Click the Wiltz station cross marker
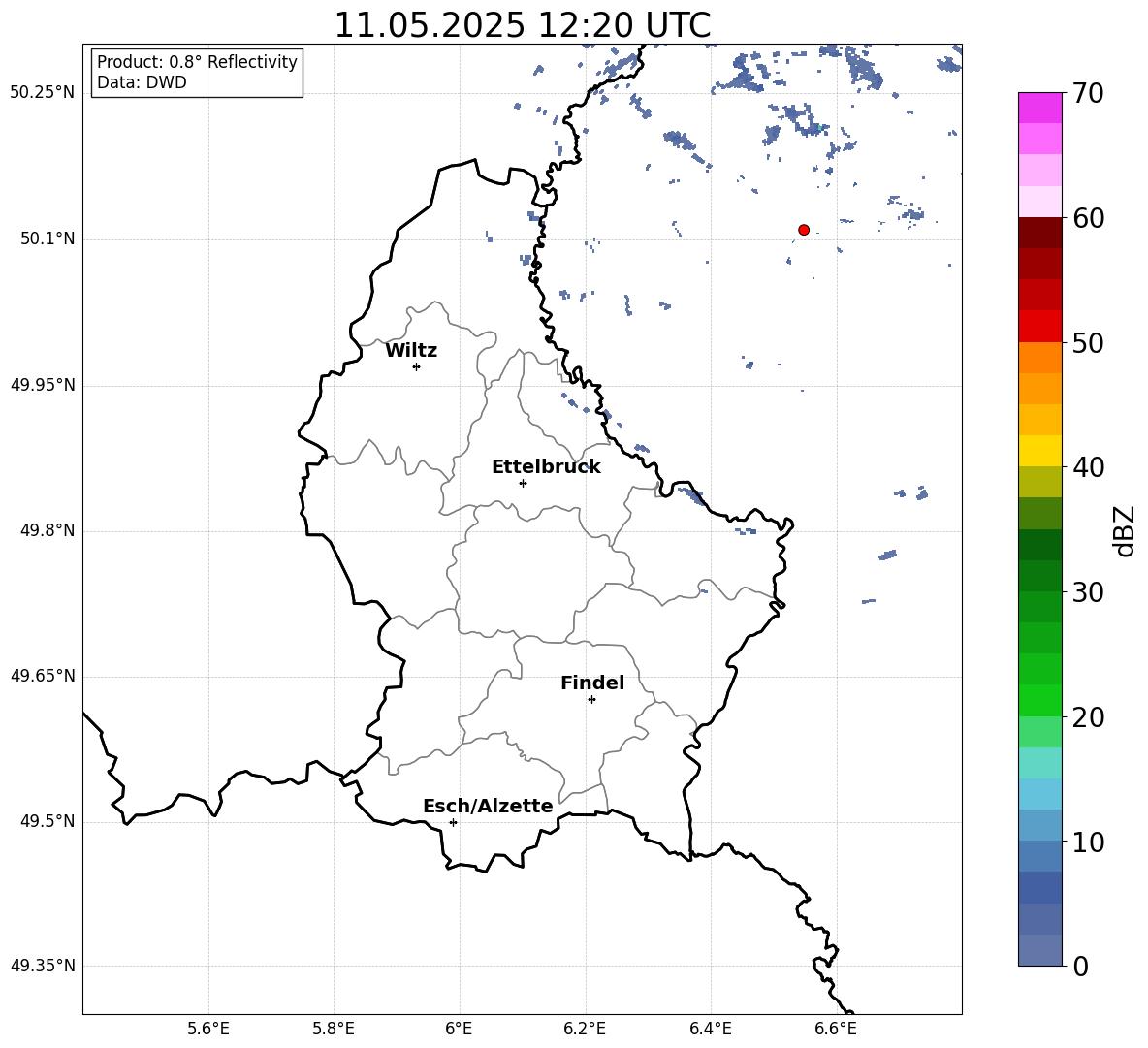This screenshot has width=1148, height=1048. (x=417, y=366)
